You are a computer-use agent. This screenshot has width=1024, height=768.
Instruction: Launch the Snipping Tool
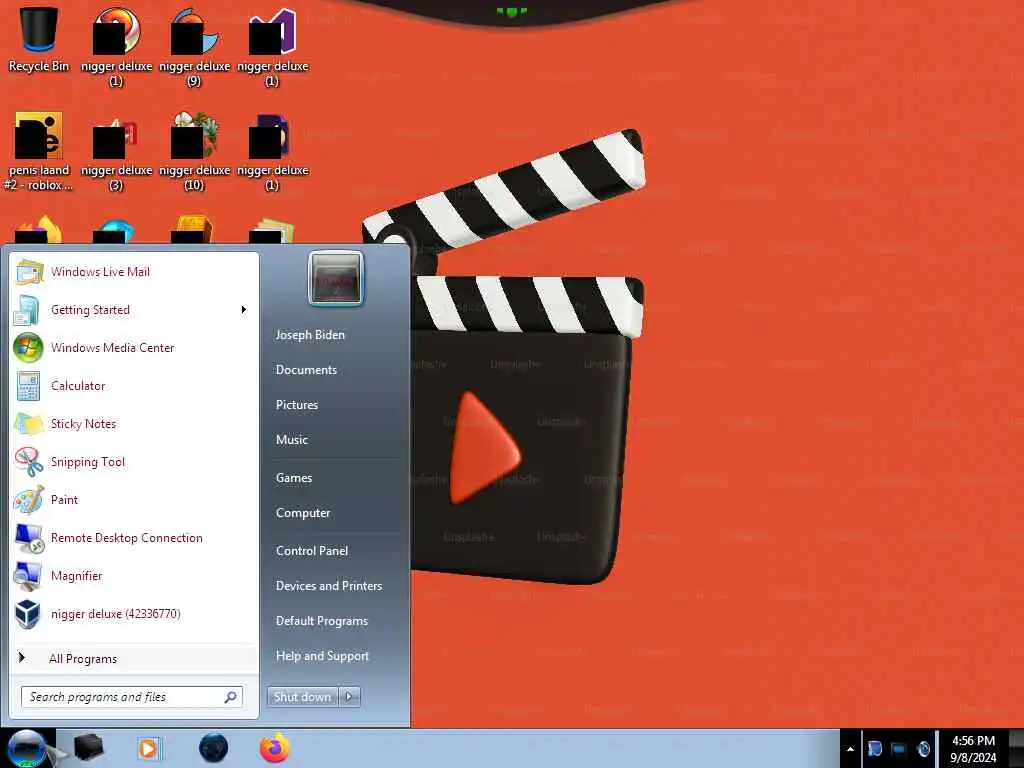(134, 461)
